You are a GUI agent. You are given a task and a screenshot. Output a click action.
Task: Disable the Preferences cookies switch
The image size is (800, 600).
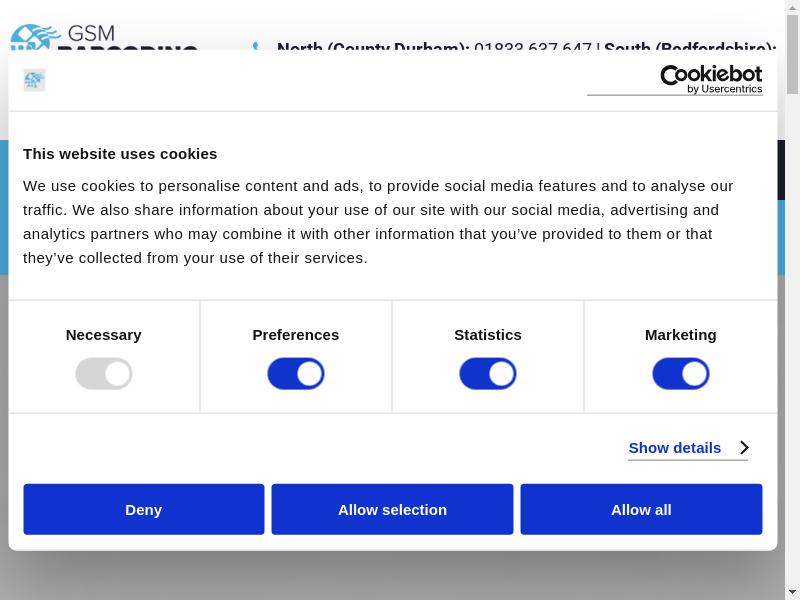click(x=296, y=374)
